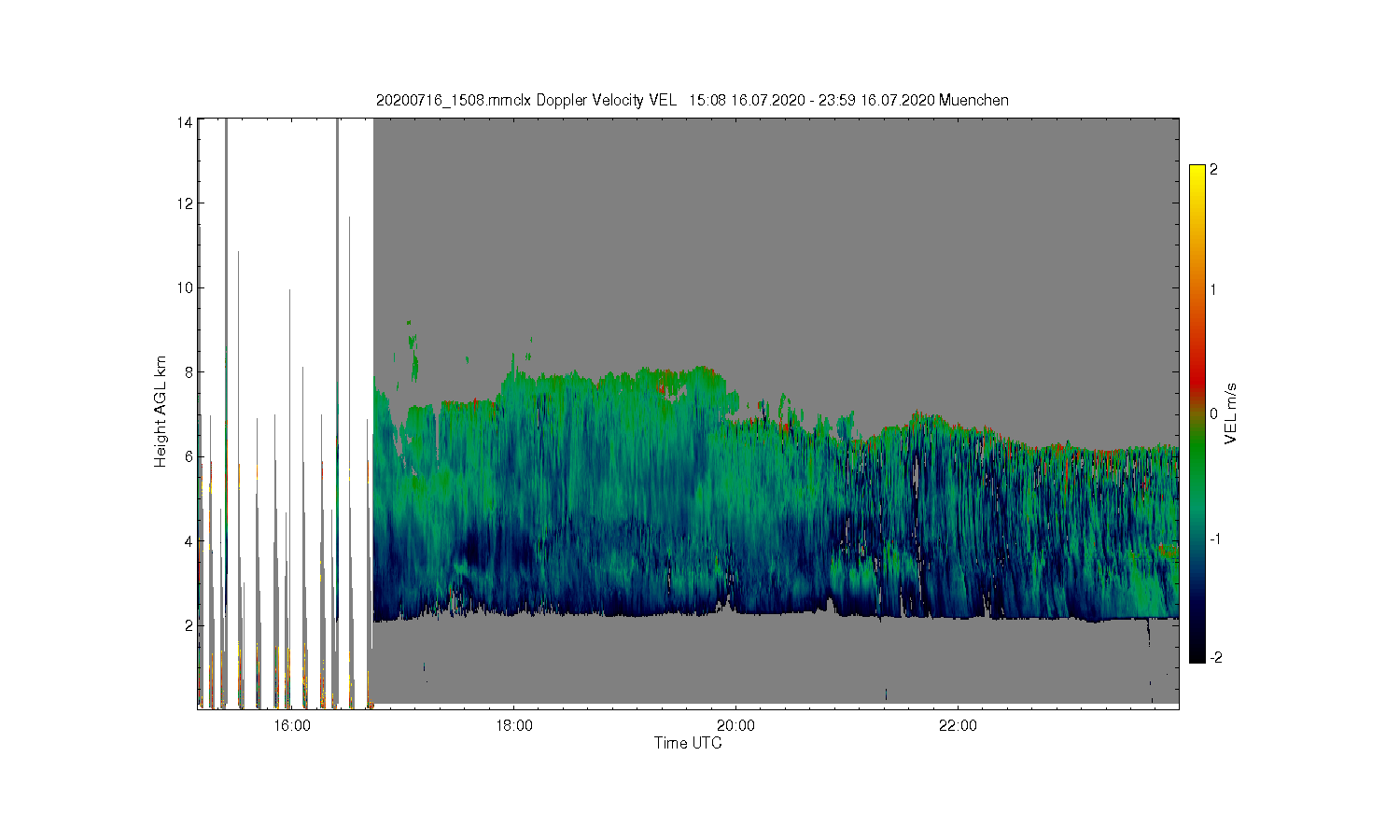Click the 4 km height tick label
1400x840 pixels.
click(189, 540)
